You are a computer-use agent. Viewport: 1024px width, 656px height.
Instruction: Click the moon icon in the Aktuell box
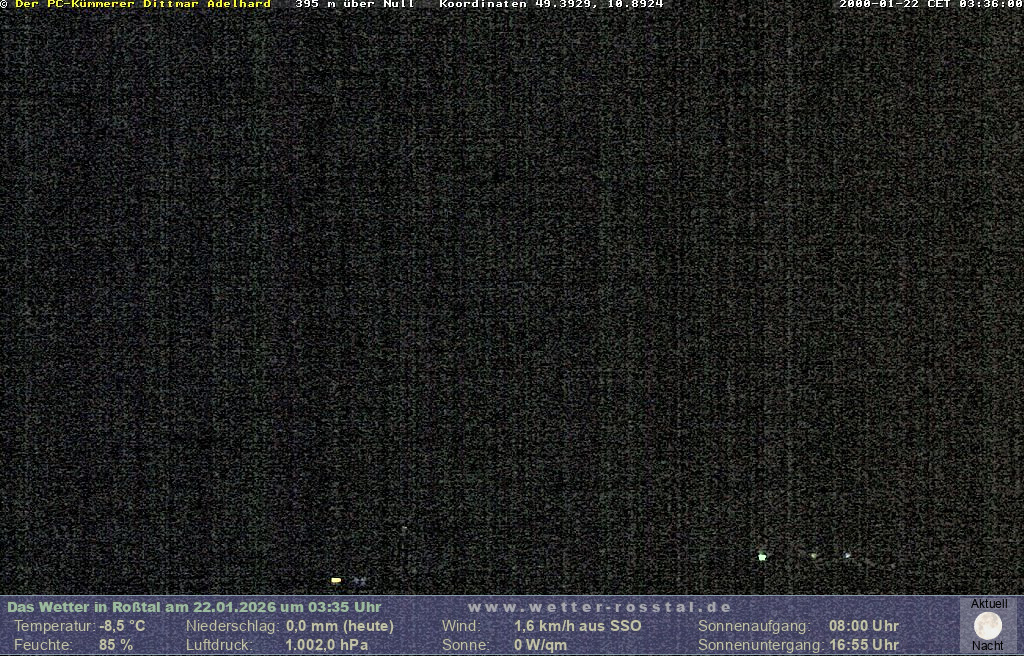coord(988,626)
